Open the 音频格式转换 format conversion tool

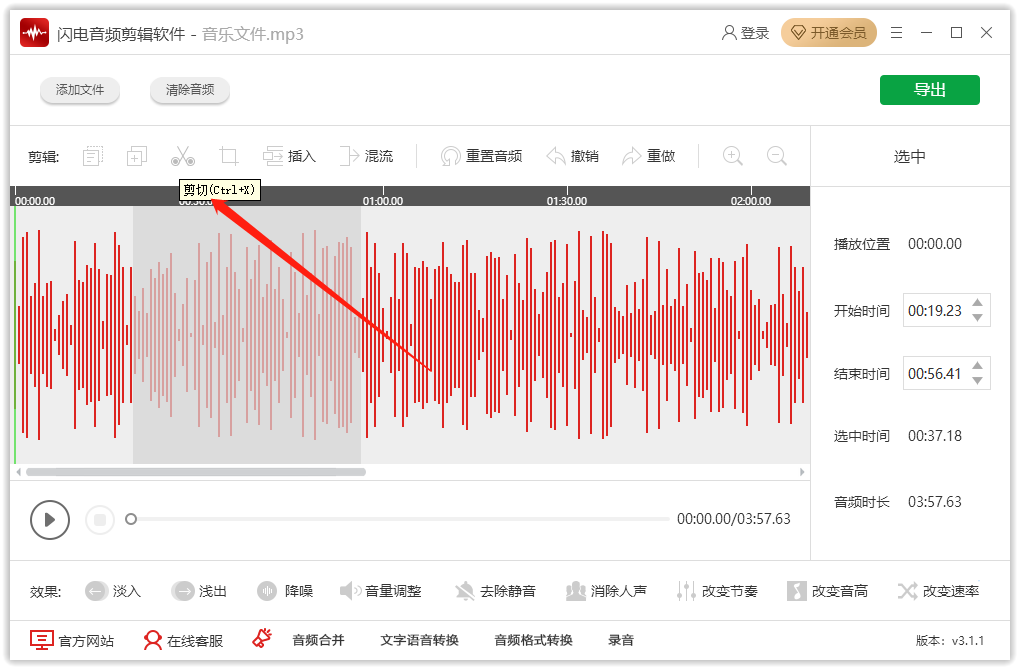pos(533,640)
